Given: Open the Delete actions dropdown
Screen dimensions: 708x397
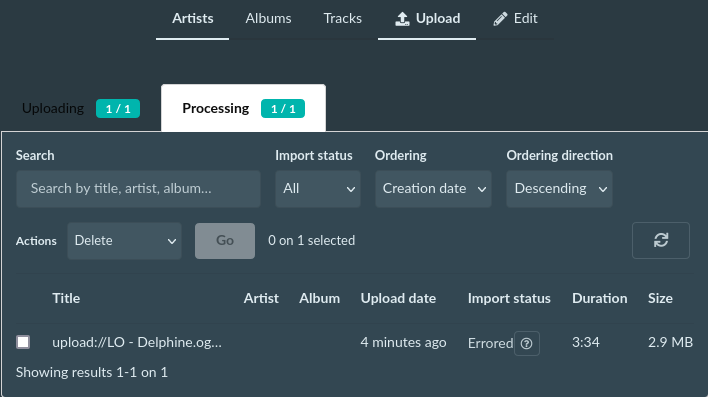Looking at the screenshot, I should (124, 241).
